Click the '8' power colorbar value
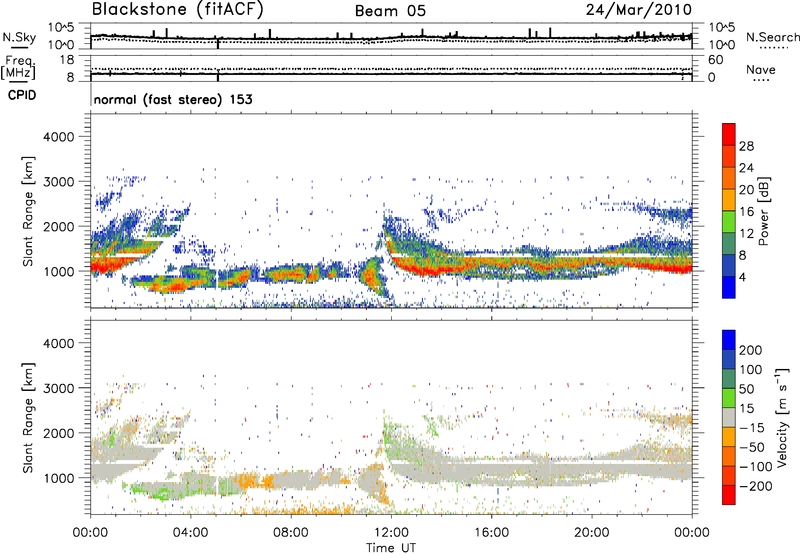The image size is (800, 554). coord(742,256)
